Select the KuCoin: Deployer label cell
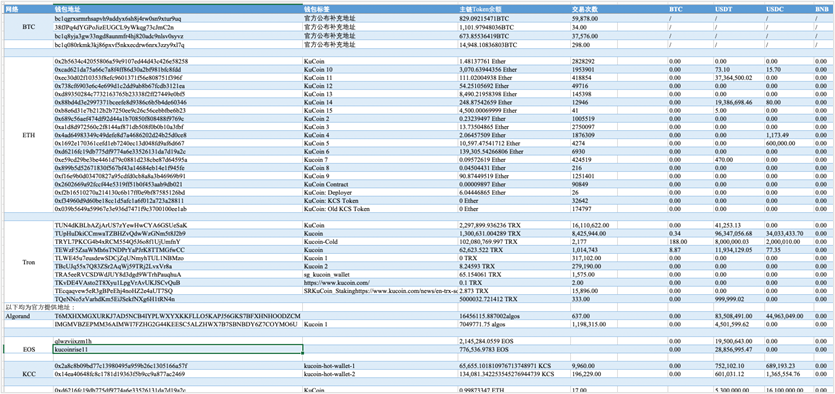835x394 pixels. click(380, 192)
